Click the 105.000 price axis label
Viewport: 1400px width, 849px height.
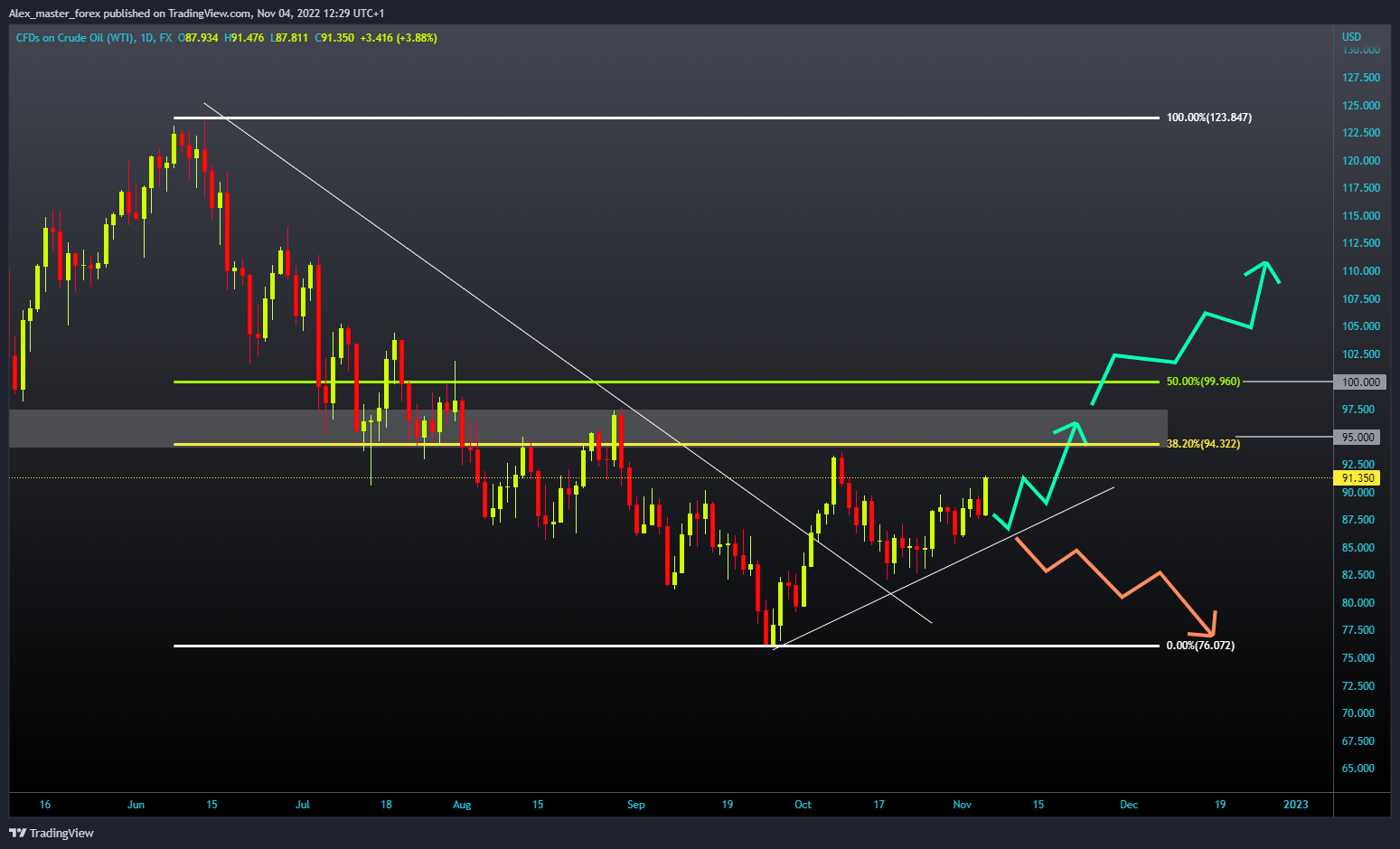pos(1361,326)
